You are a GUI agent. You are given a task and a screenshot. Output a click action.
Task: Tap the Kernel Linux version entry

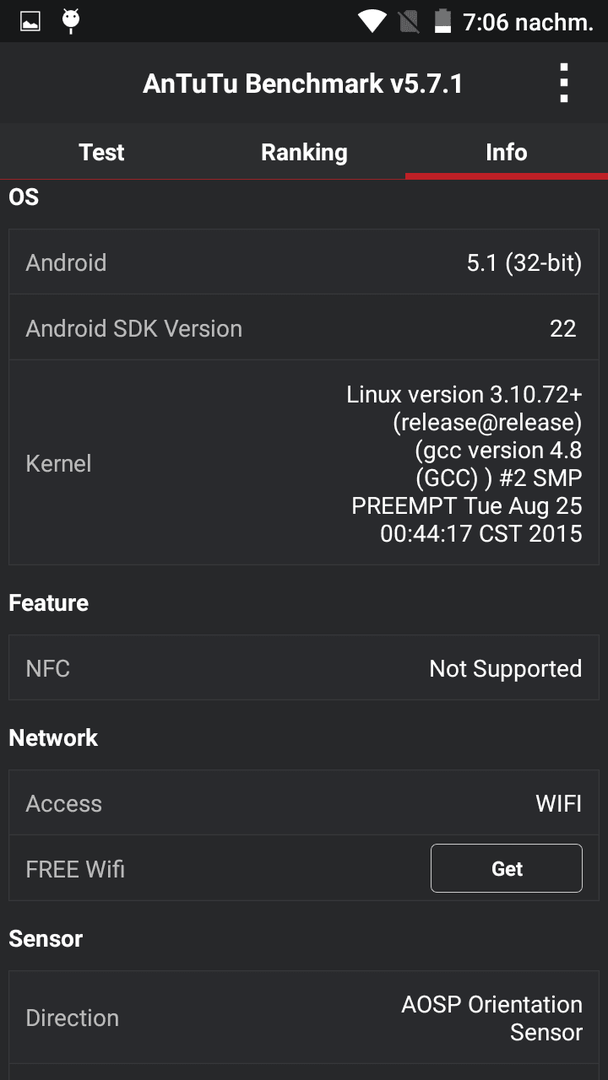[x=304, y=463]
